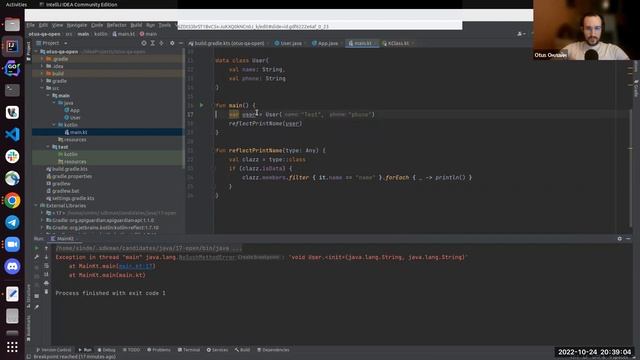Toggle the Version Control tool window button

tap(53, 350)
